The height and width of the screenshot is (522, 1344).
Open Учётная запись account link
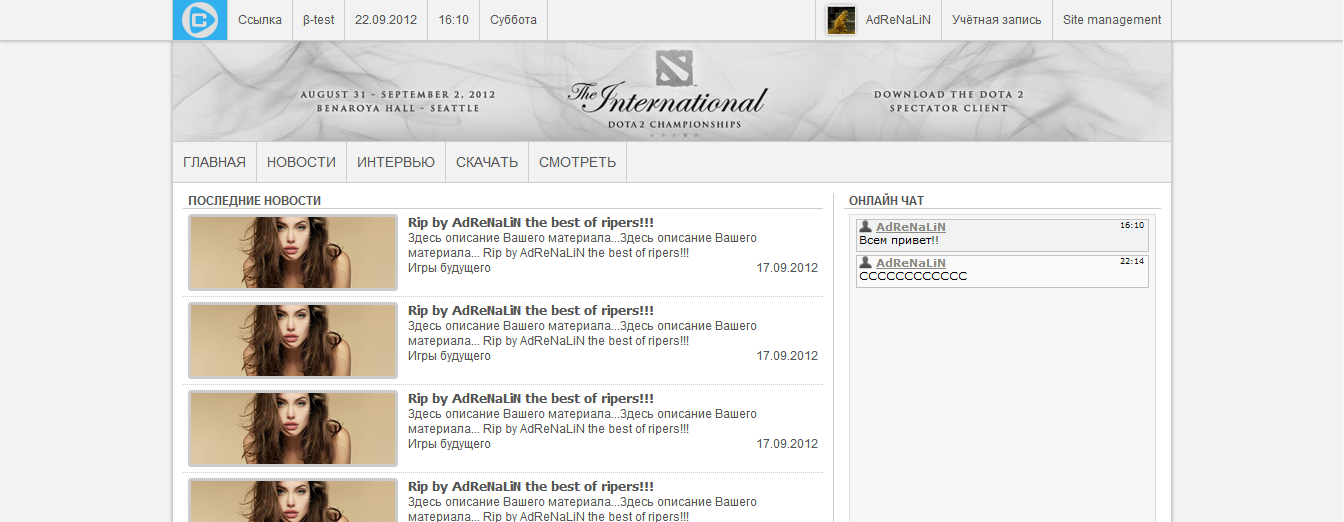pyautogui.click(x=996, y=20)
